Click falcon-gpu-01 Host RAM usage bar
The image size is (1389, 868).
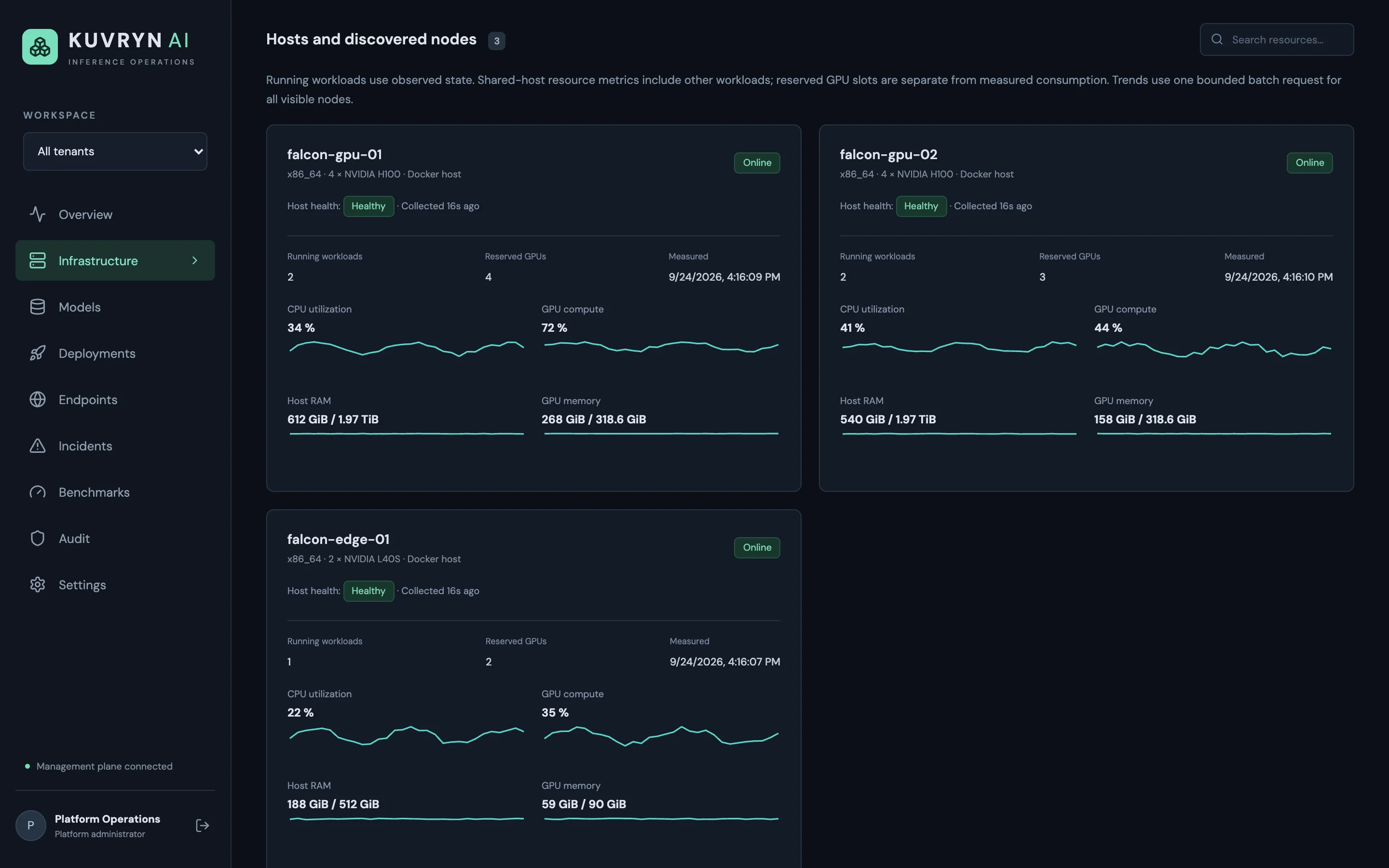[x=407, y=434]
